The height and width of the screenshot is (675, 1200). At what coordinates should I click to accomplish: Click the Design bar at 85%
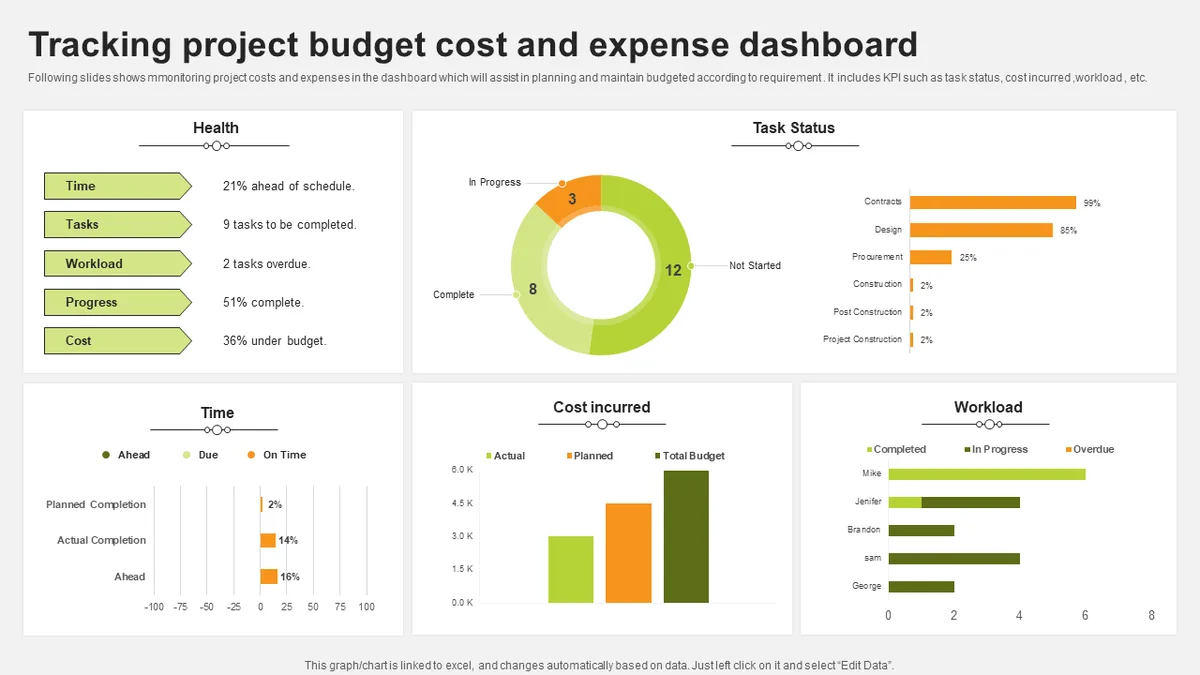click(x=982, y=230)
